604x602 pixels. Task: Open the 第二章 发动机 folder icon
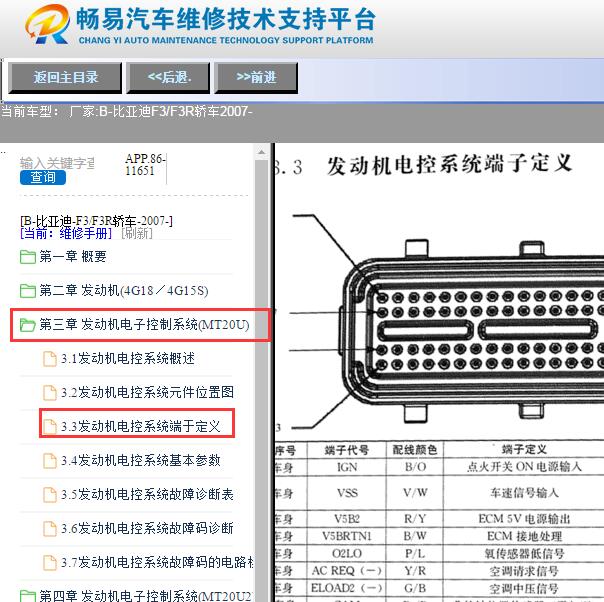click(x=28, y=290)
